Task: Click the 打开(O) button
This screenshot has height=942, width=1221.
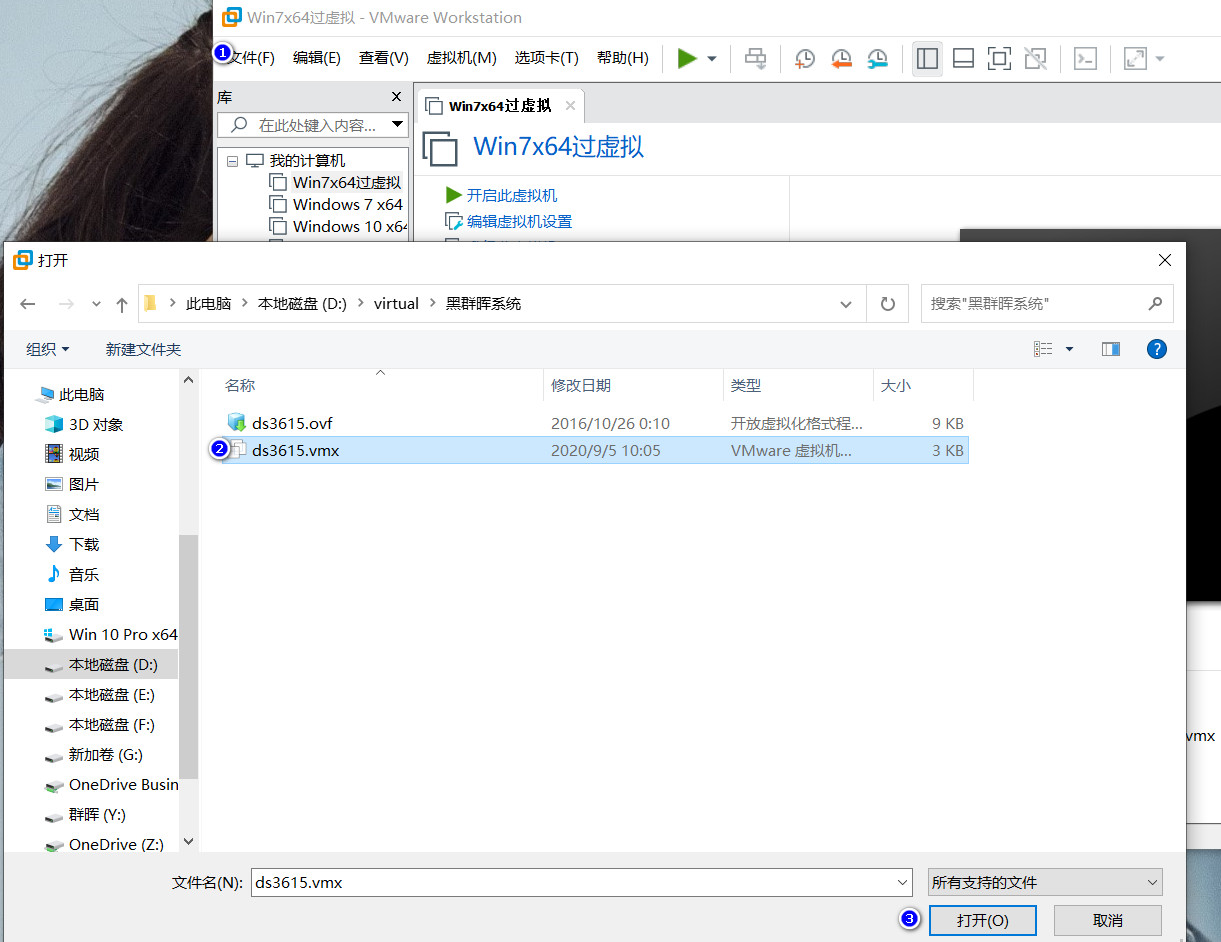Action: (982, 920)
